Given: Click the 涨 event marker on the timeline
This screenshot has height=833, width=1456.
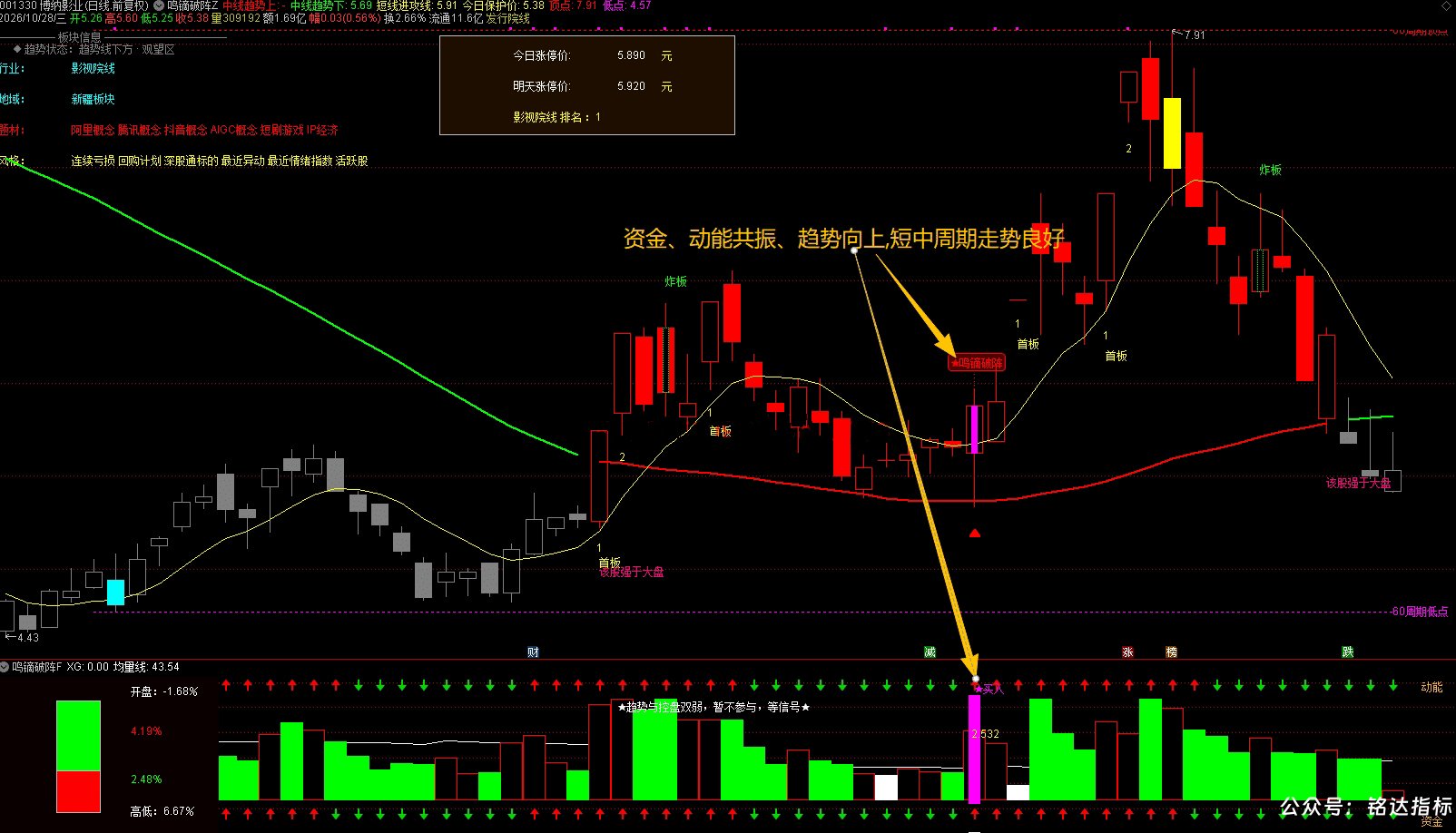Looking at the screenshot, I should pos(1127,652).
